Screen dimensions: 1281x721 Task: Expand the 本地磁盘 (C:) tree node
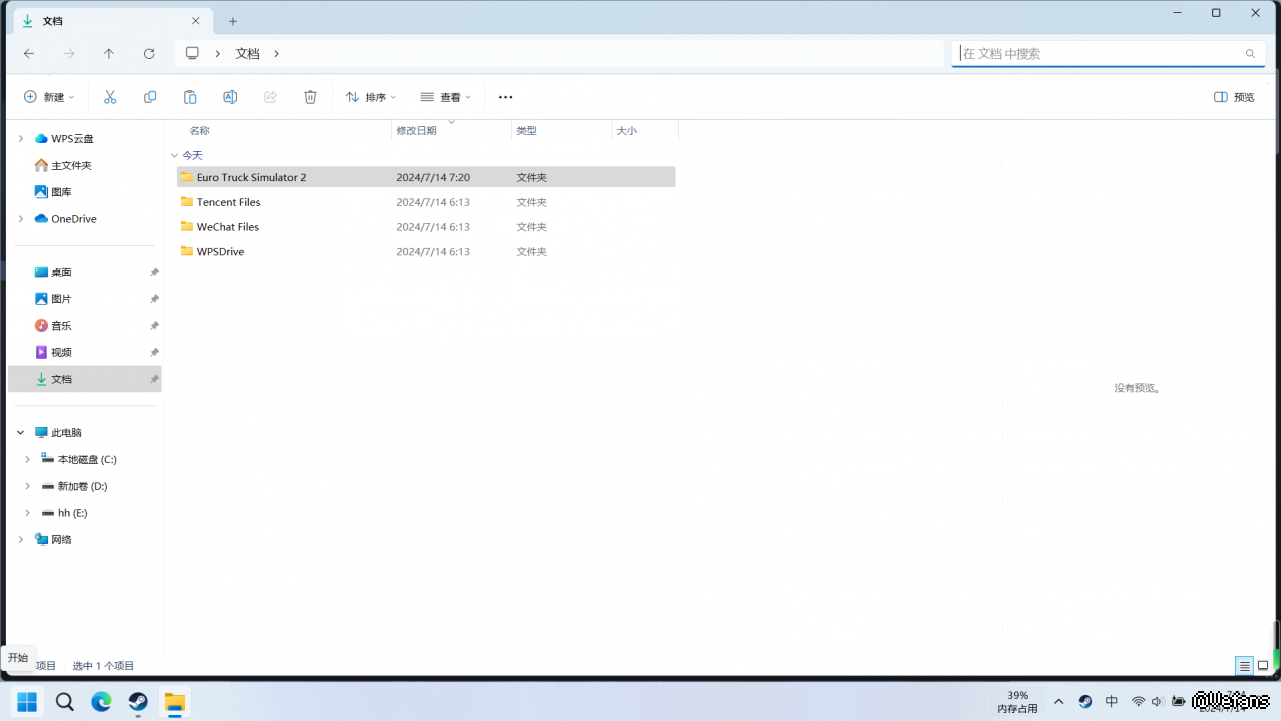pyautogui.click(x=27, y=460)
